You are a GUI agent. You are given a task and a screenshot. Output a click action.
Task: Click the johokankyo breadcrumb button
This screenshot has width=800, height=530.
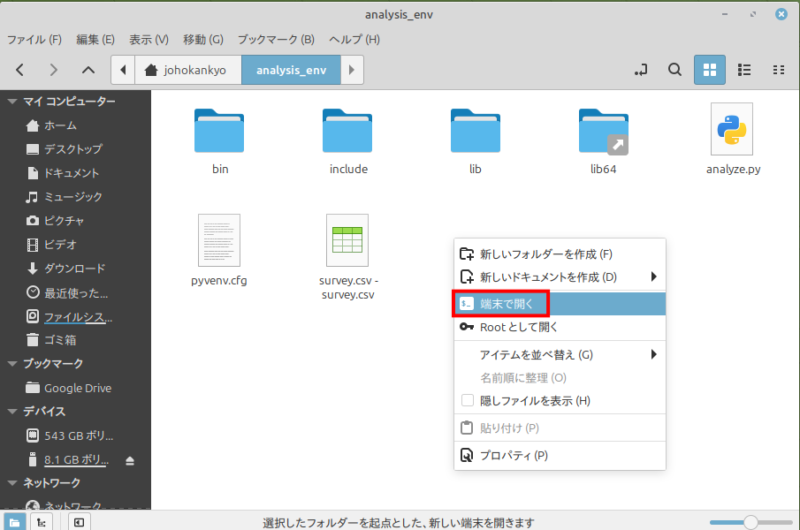point(189,70)
